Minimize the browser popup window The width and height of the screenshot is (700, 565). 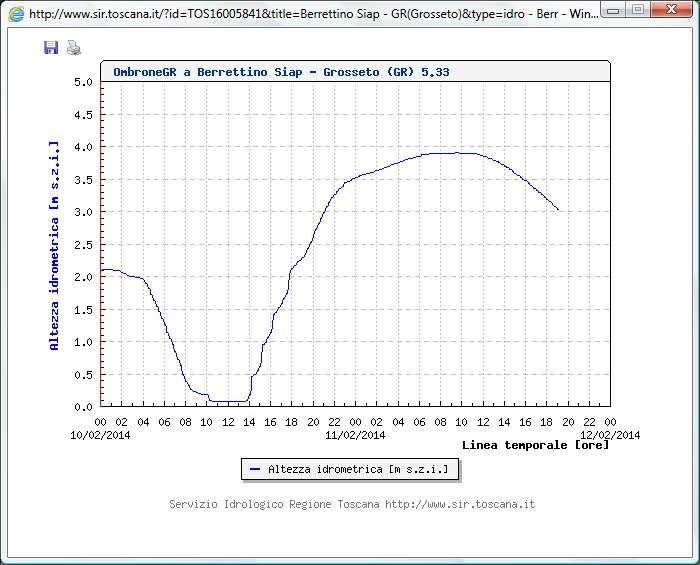613,10
